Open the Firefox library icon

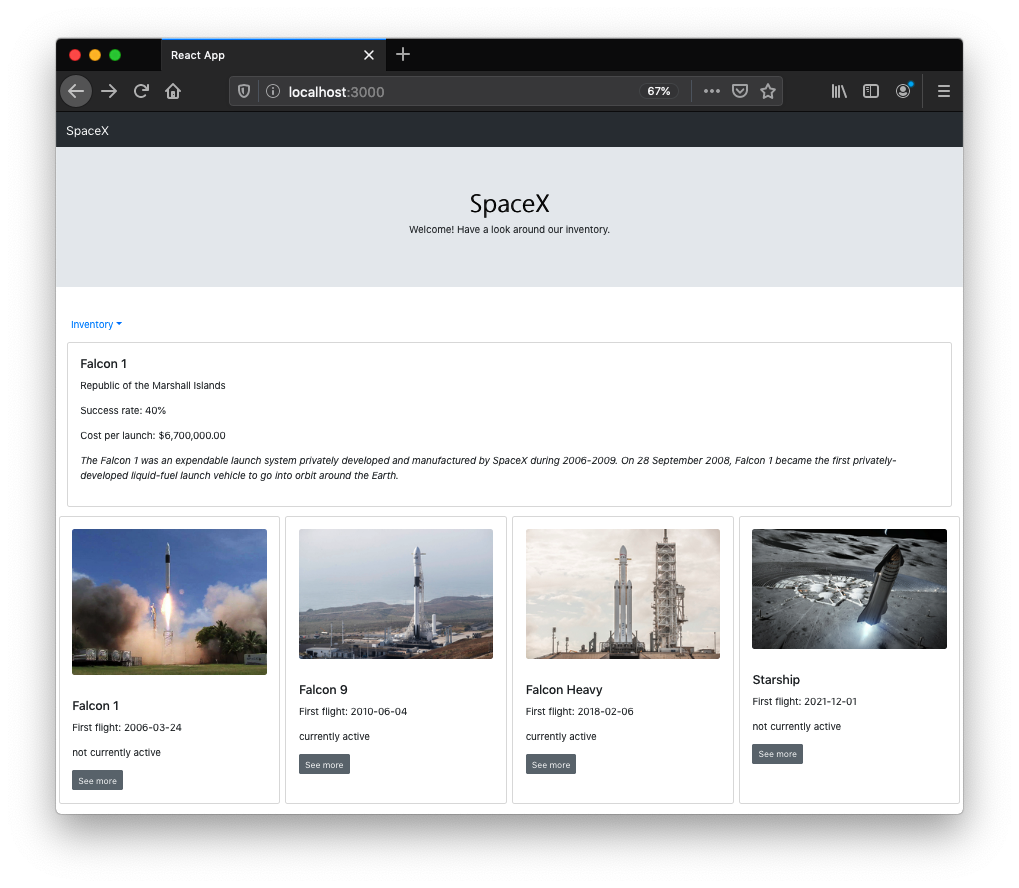(x=838, y=91)
